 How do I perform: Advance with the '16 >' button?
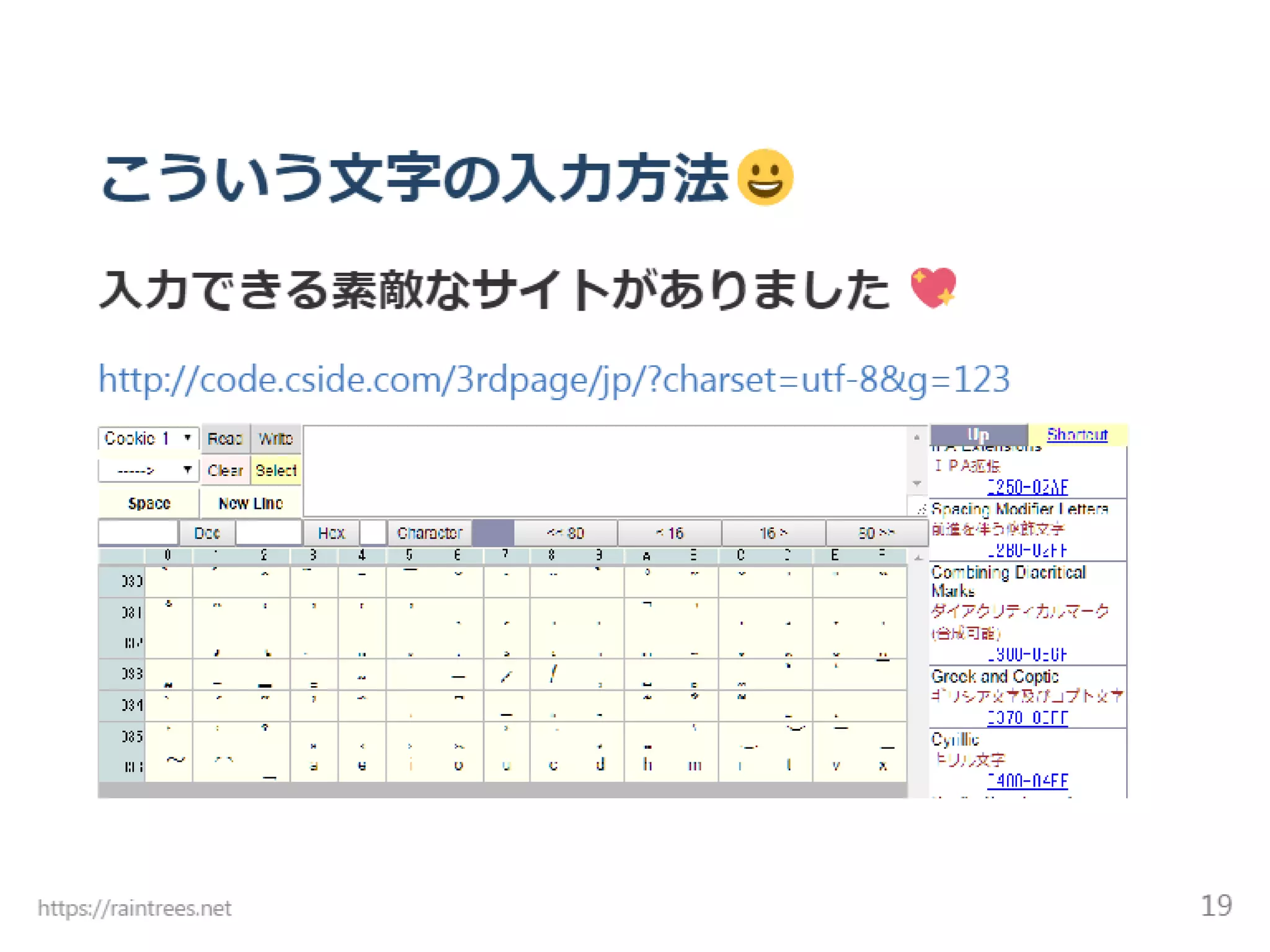[773, 533]
